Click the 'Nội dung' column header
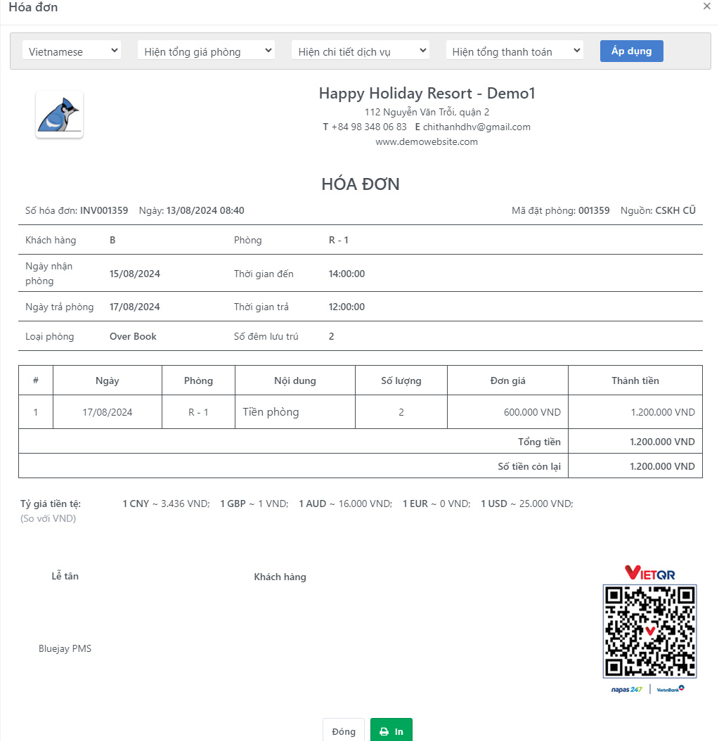The width and height of the screenshot is (718, 741). point(295,380)
